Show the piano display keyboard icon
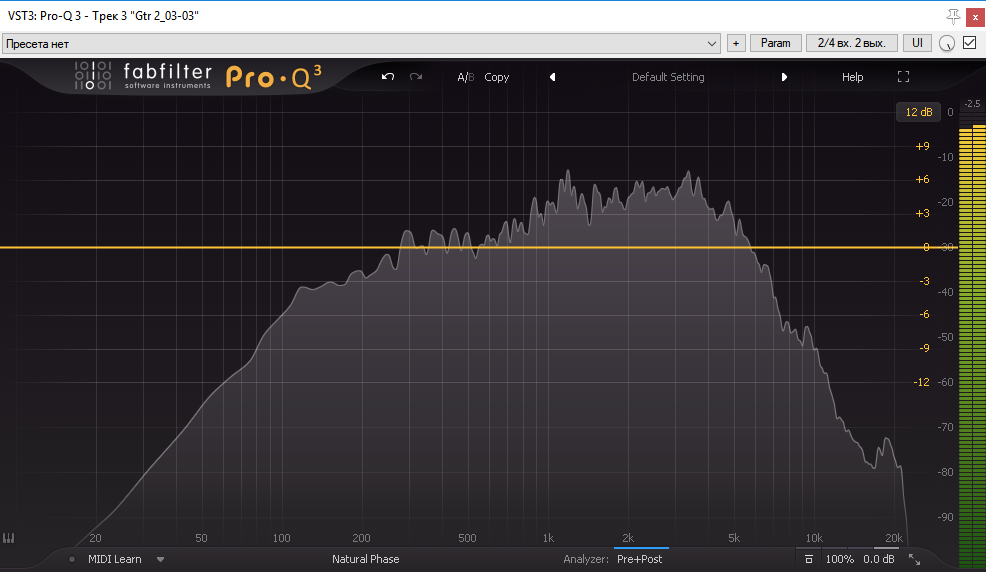Image resolution: width=986 pixels, height=572 pixels. 8,538
